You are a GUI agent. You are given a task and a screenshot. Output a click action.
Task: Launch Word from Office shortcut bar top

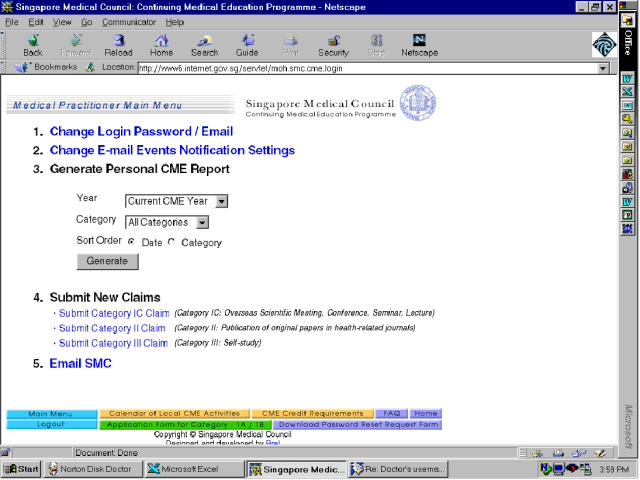627,78
